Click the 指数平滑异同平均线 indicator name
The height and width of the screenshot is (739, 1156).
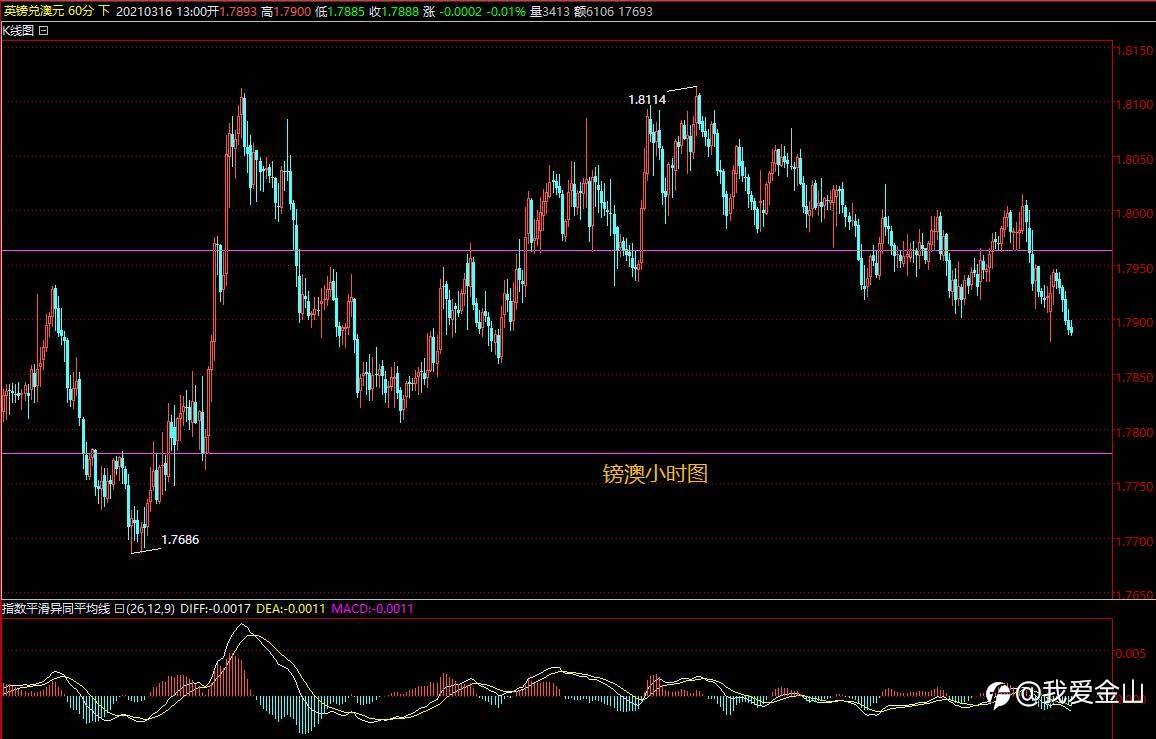[x=56, y=608]
